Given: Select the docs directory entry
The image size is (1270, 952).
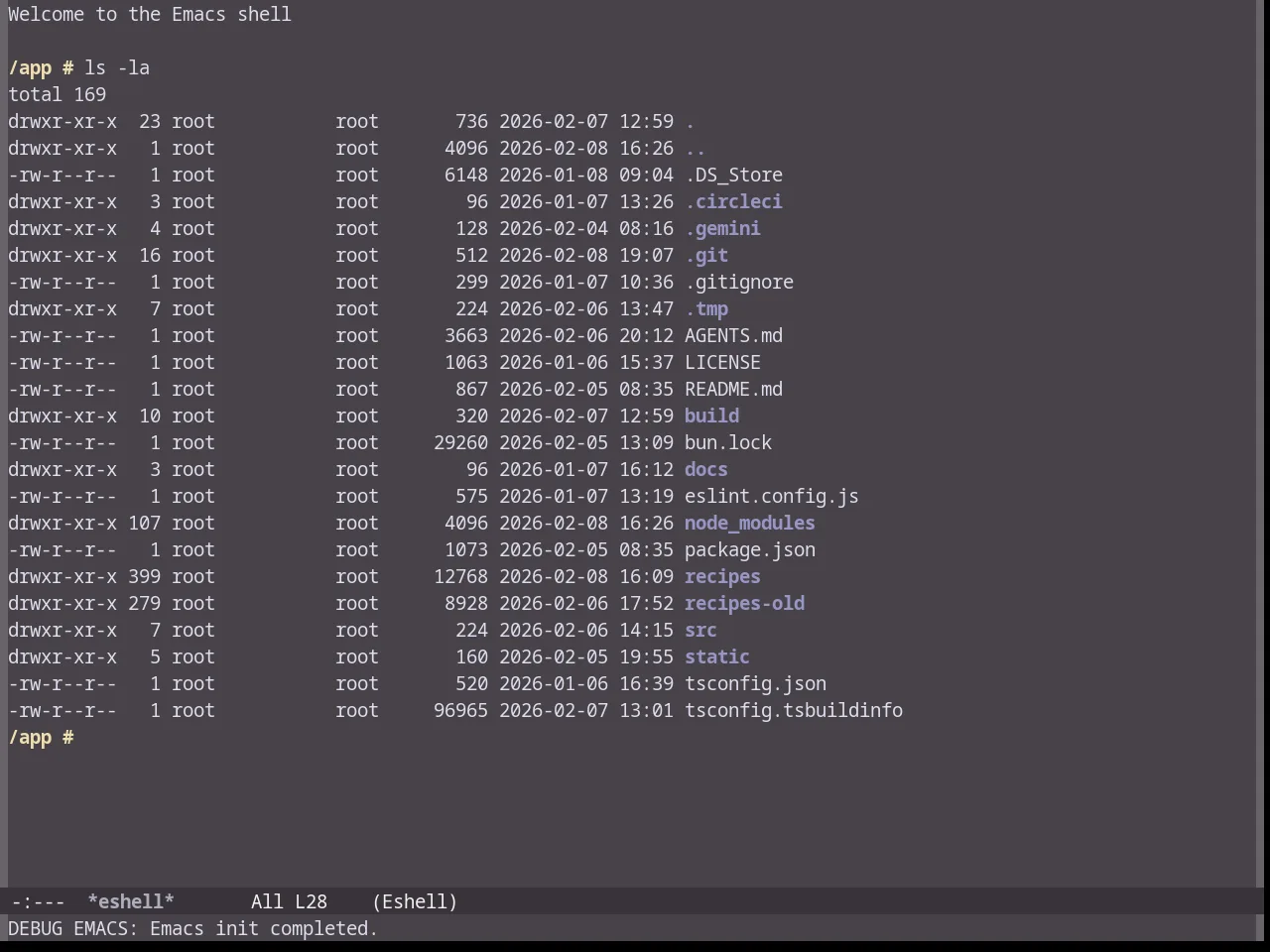Looking at the screenshot, I should point(706,469).
